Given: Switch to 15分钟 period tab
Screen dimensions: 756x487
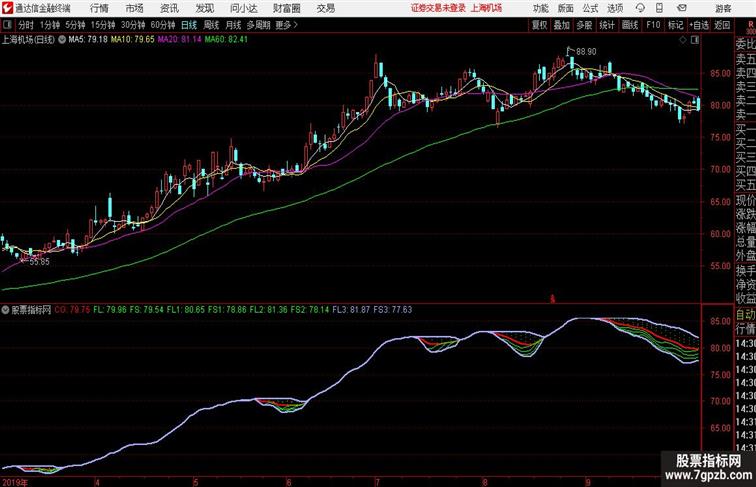Looking at the screenshot, I should point(103,25).
